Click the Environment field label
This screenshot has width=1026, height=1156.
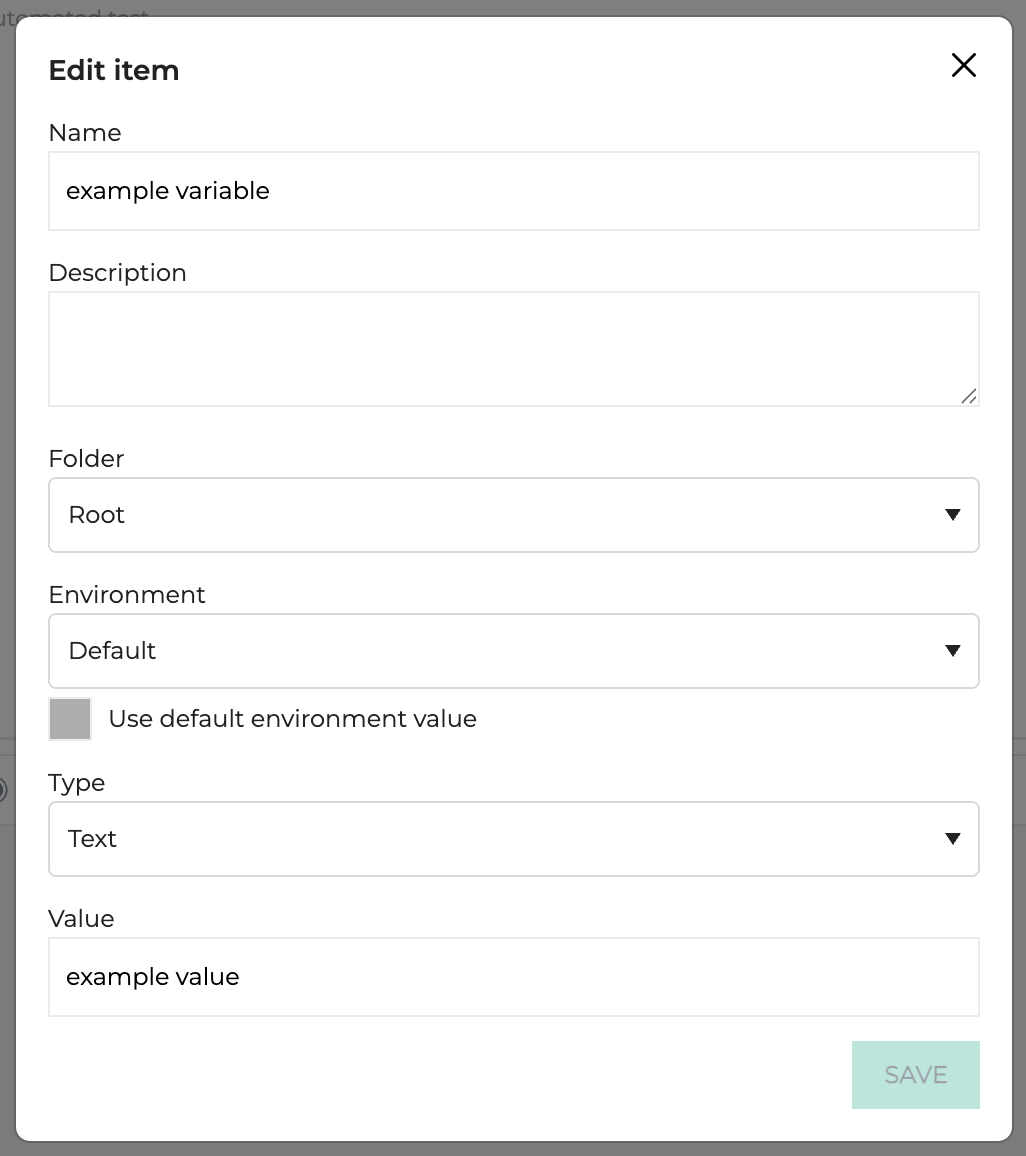pyautogui.click(x=127, y=594)
